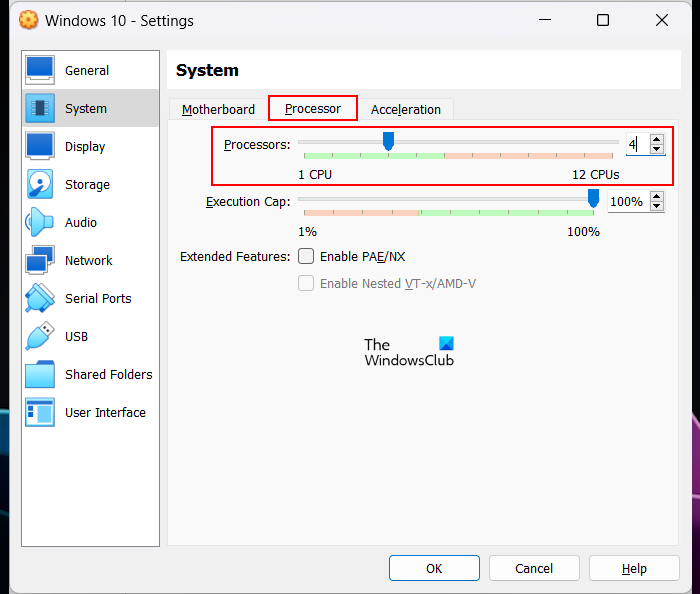Screen dimensions: 700x594
Task: Select the Shared Folders icon
Action: tap(40, 374)
